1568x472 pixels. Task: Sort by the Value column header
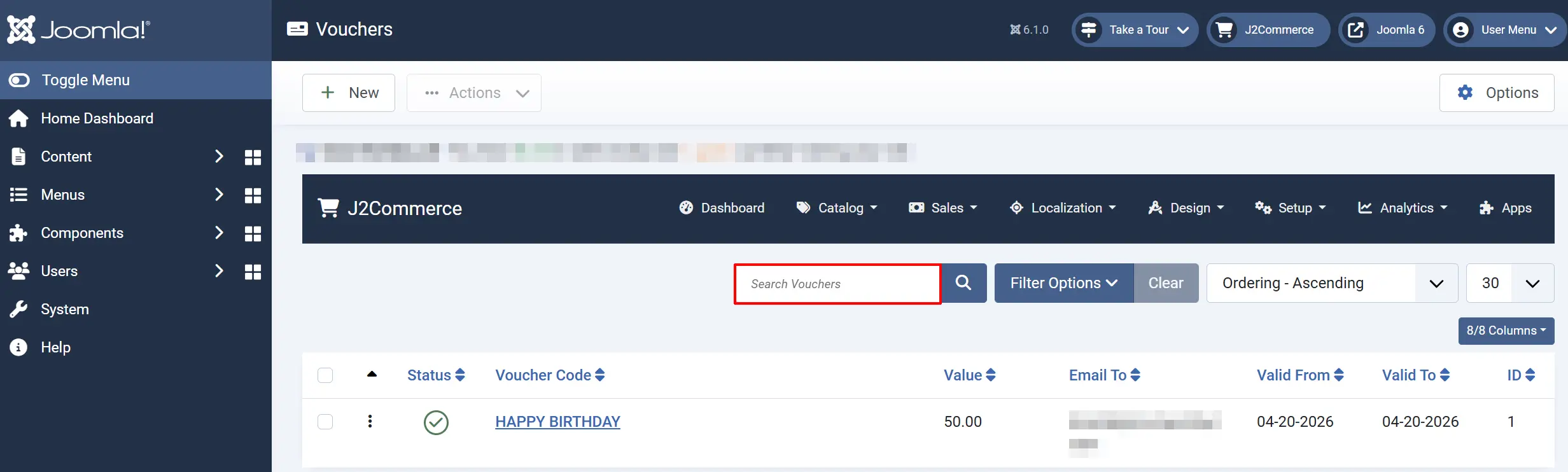coord(969,375)
